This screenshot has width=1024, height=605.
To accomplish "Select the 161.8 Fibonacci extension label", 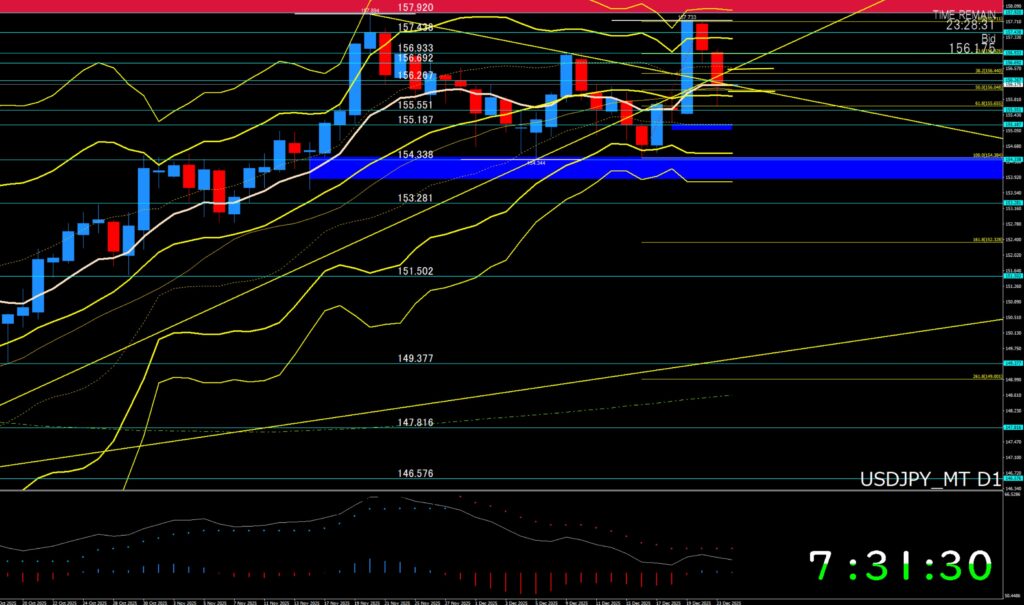I will (x=985, y=241).
